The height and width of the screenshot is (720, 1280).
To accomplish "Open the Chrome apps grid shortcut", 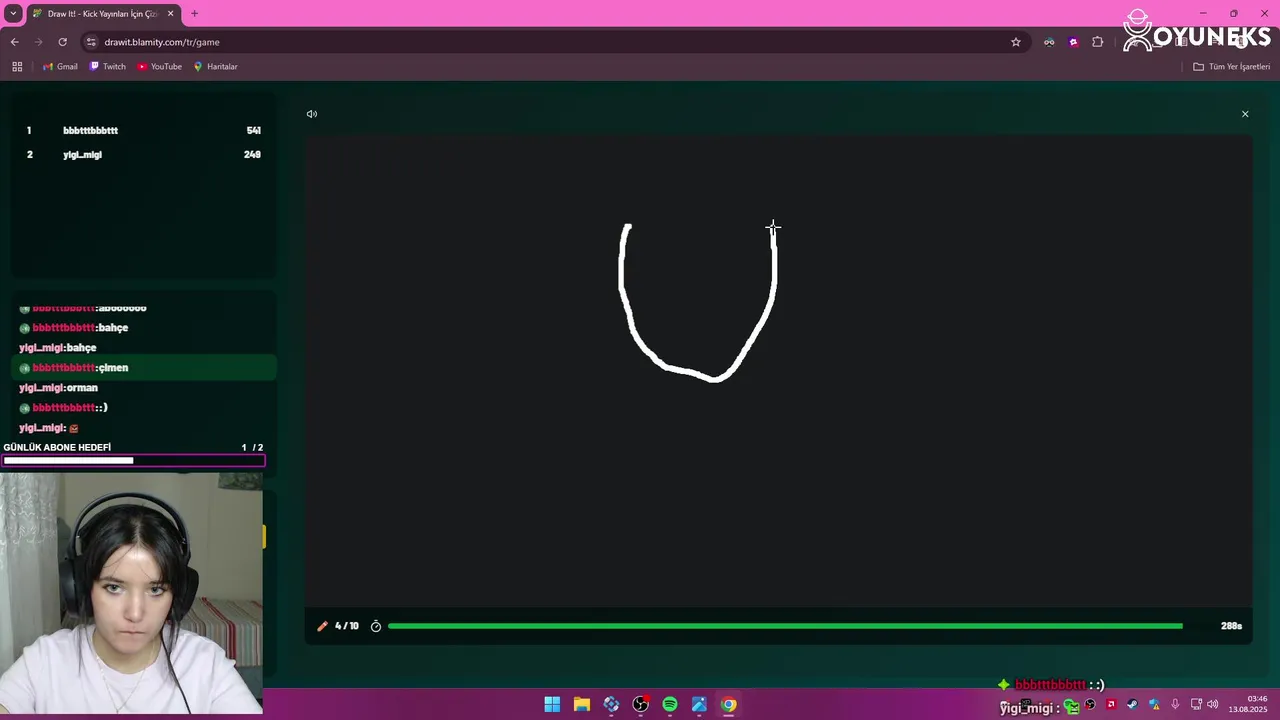I will tap(17, 67).
